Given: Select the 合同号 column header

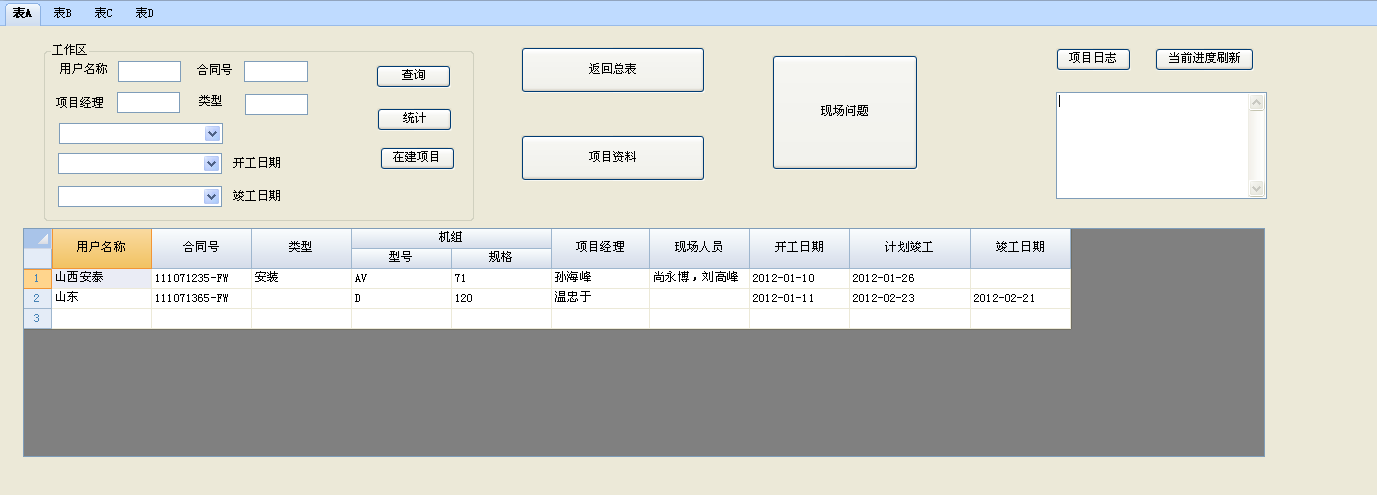Looking at the screenshot, I should [201, 248].
